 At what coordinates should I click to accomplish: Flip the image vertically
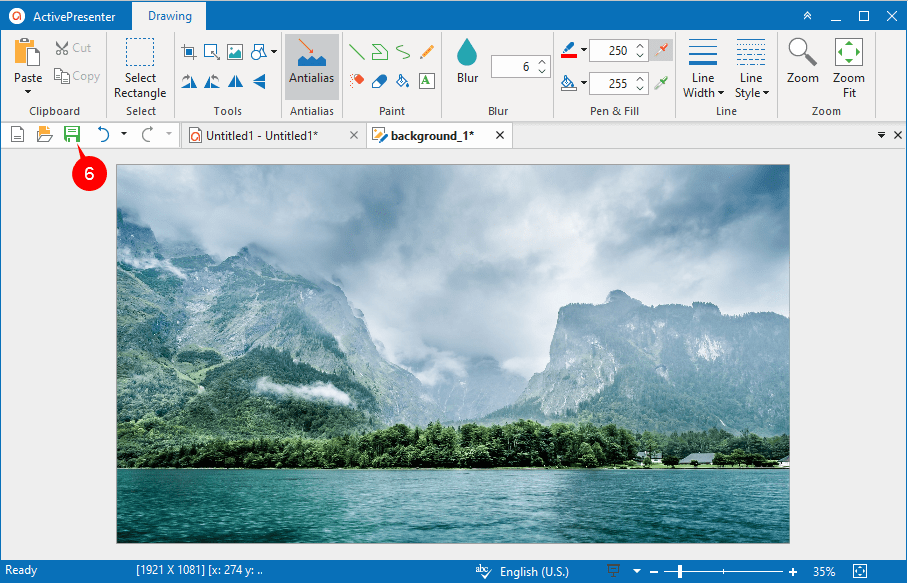[x=258, y=81]
